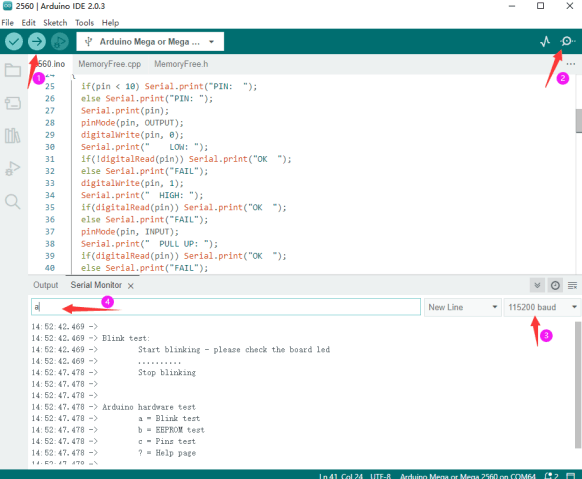Image resolution: width=582 pixels, height=479 pixels.
Task: Close the Serial Monitor tab
Action: click(131, 286)
